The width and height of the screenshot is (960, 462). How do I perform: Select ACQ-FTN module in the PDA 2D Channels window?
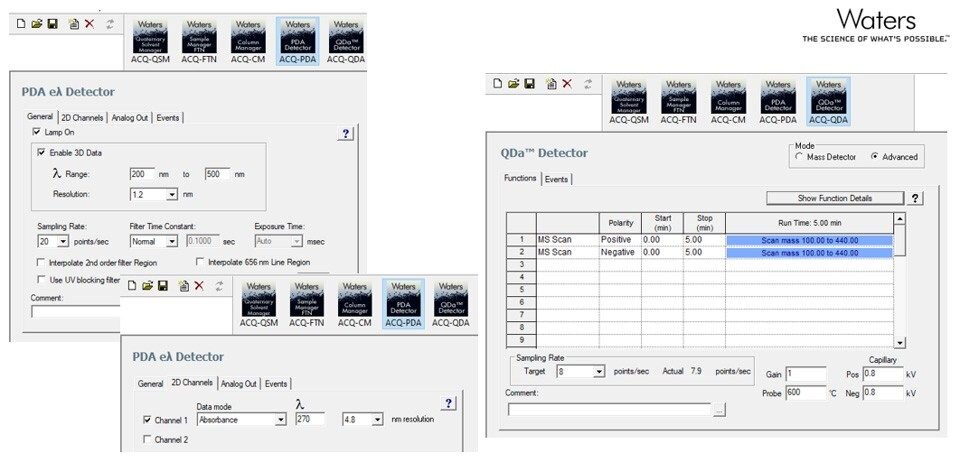307,304
